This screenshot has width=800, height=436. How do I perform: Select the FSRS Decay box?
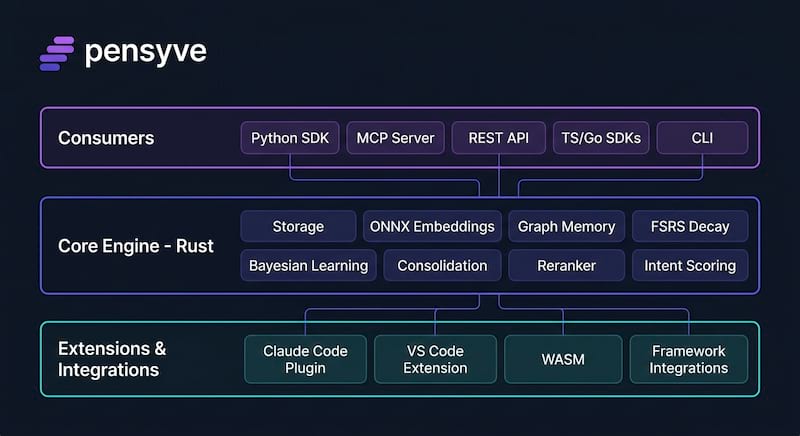[690, 226]
